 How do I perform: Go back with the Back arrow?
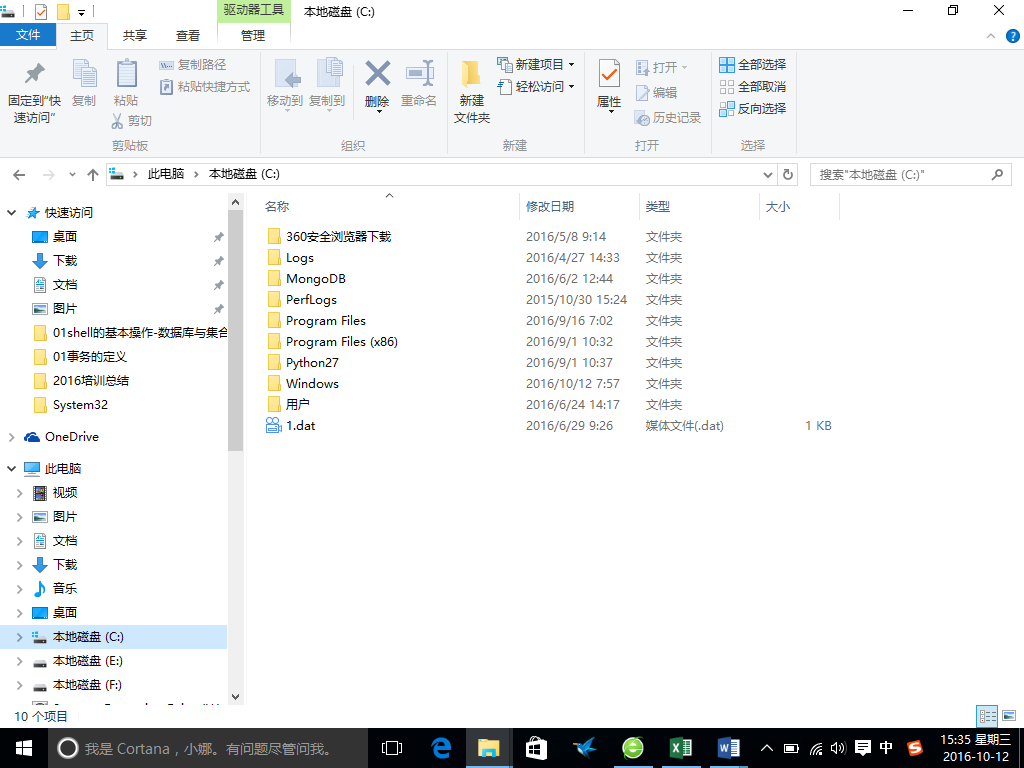pyautogui.click(x=19, y=174)
